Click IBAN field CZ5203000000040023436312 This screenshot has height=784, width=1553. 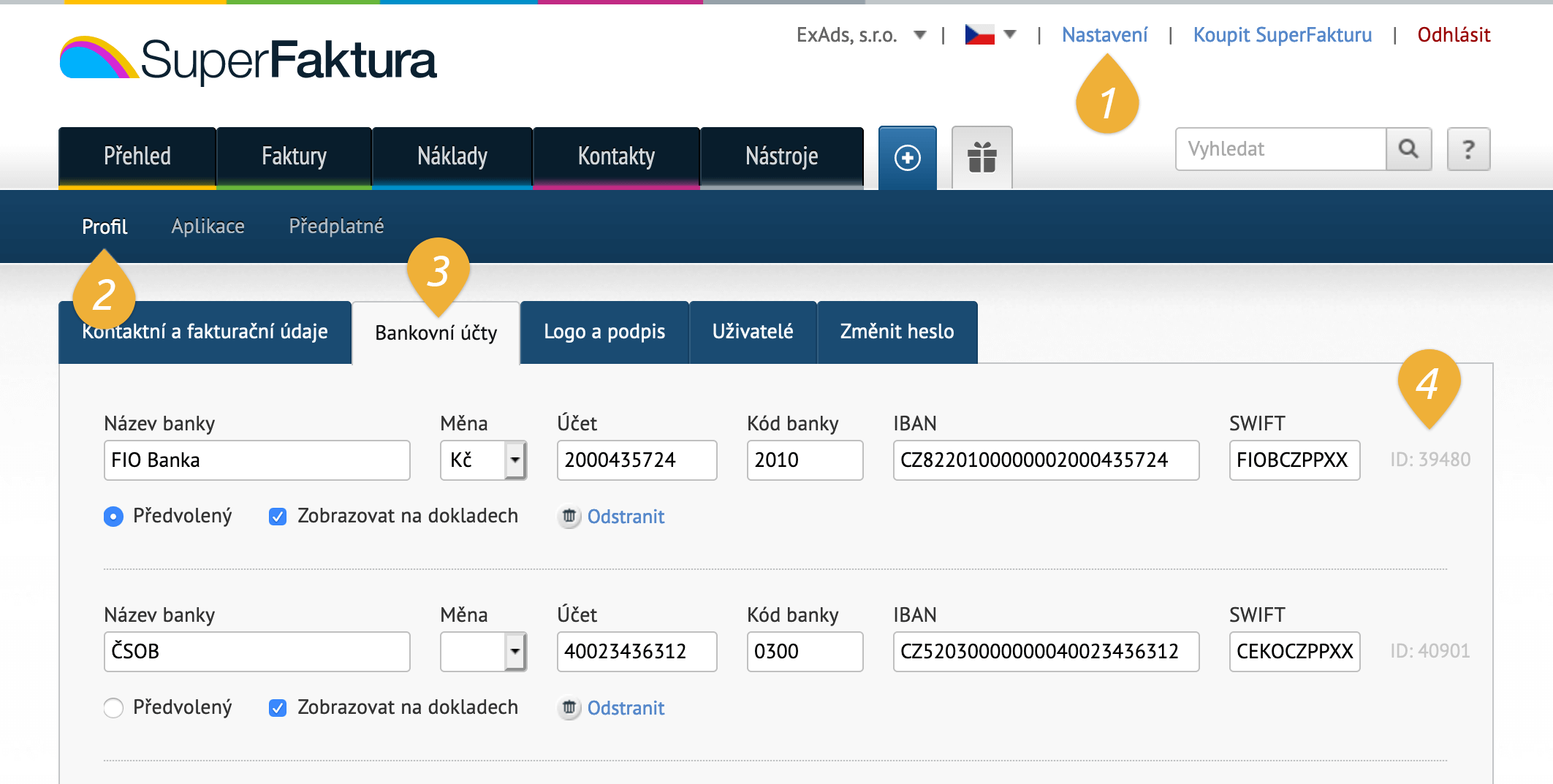pyautogui.click(x=1046, y=652)
